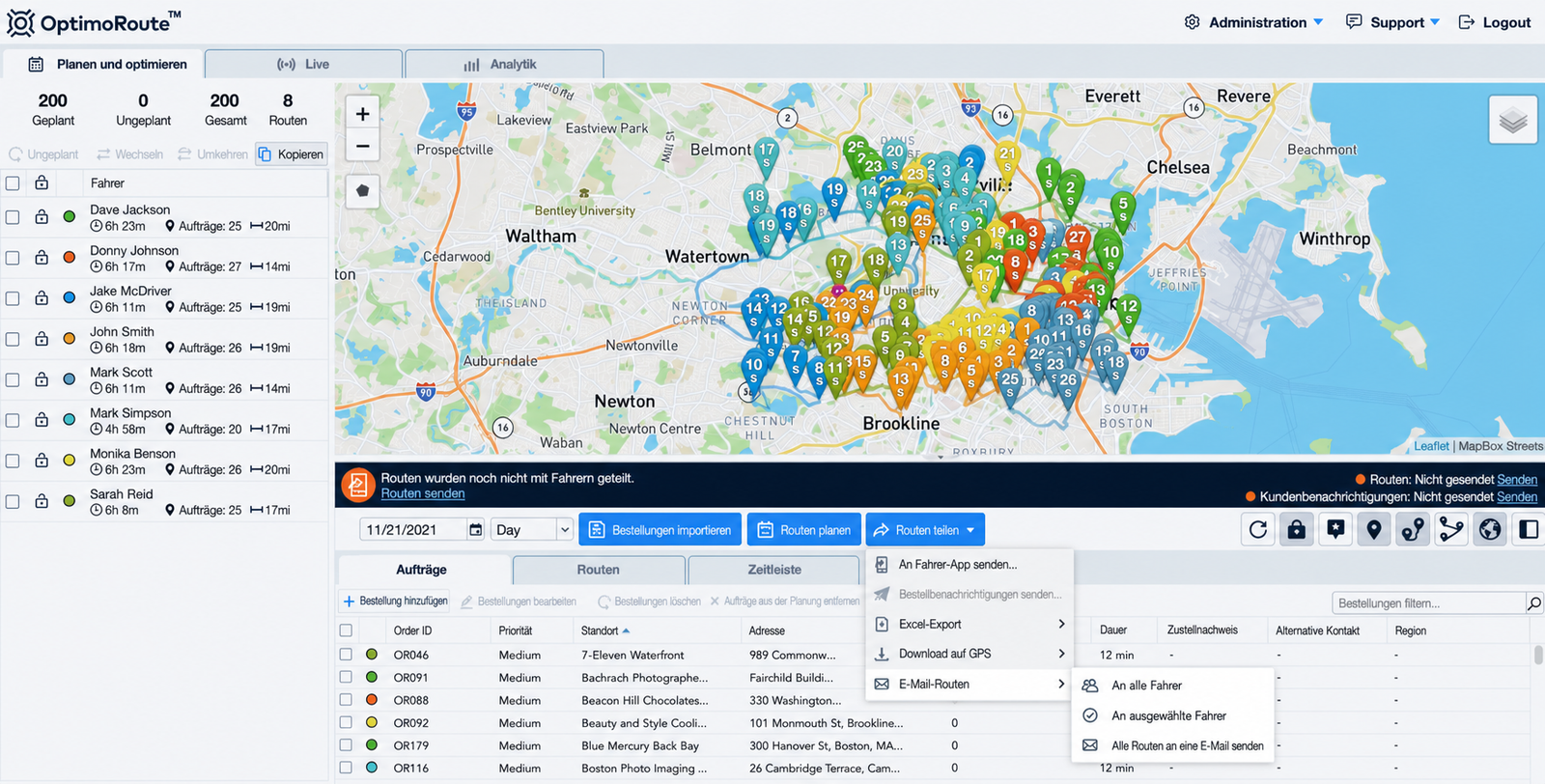Sort orders by Standort column
Viewport: 1545px width, 784px height.
click(x=604, y=630)
